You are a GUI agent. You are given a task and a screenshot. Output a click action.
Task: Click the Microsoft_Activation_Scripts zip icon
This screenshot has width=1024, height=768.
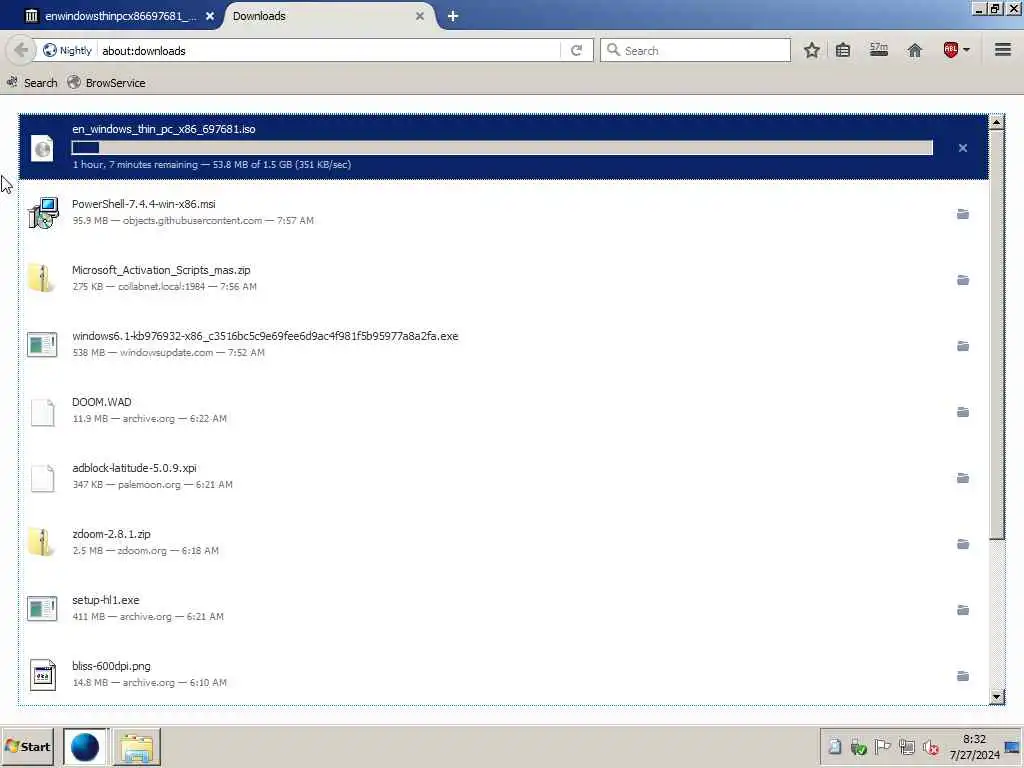click(41, 278)
